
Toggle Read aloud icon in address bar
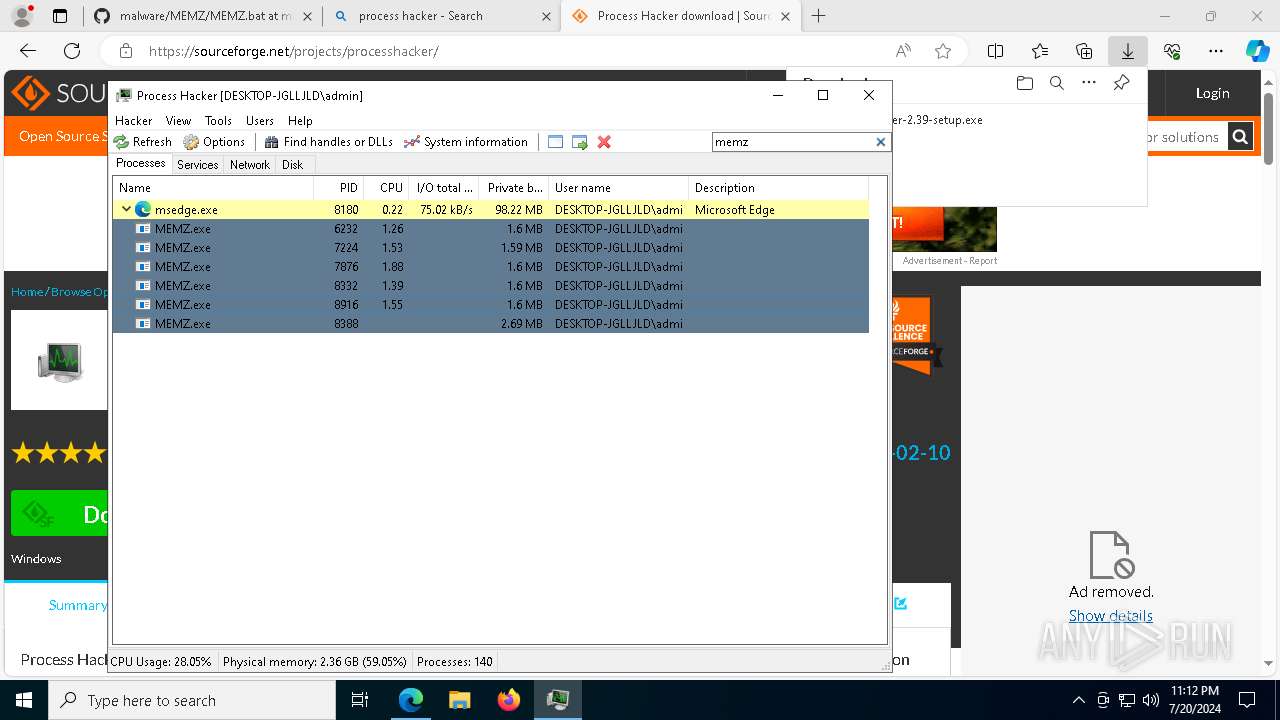pyautogui.click(x=903, y=51)
